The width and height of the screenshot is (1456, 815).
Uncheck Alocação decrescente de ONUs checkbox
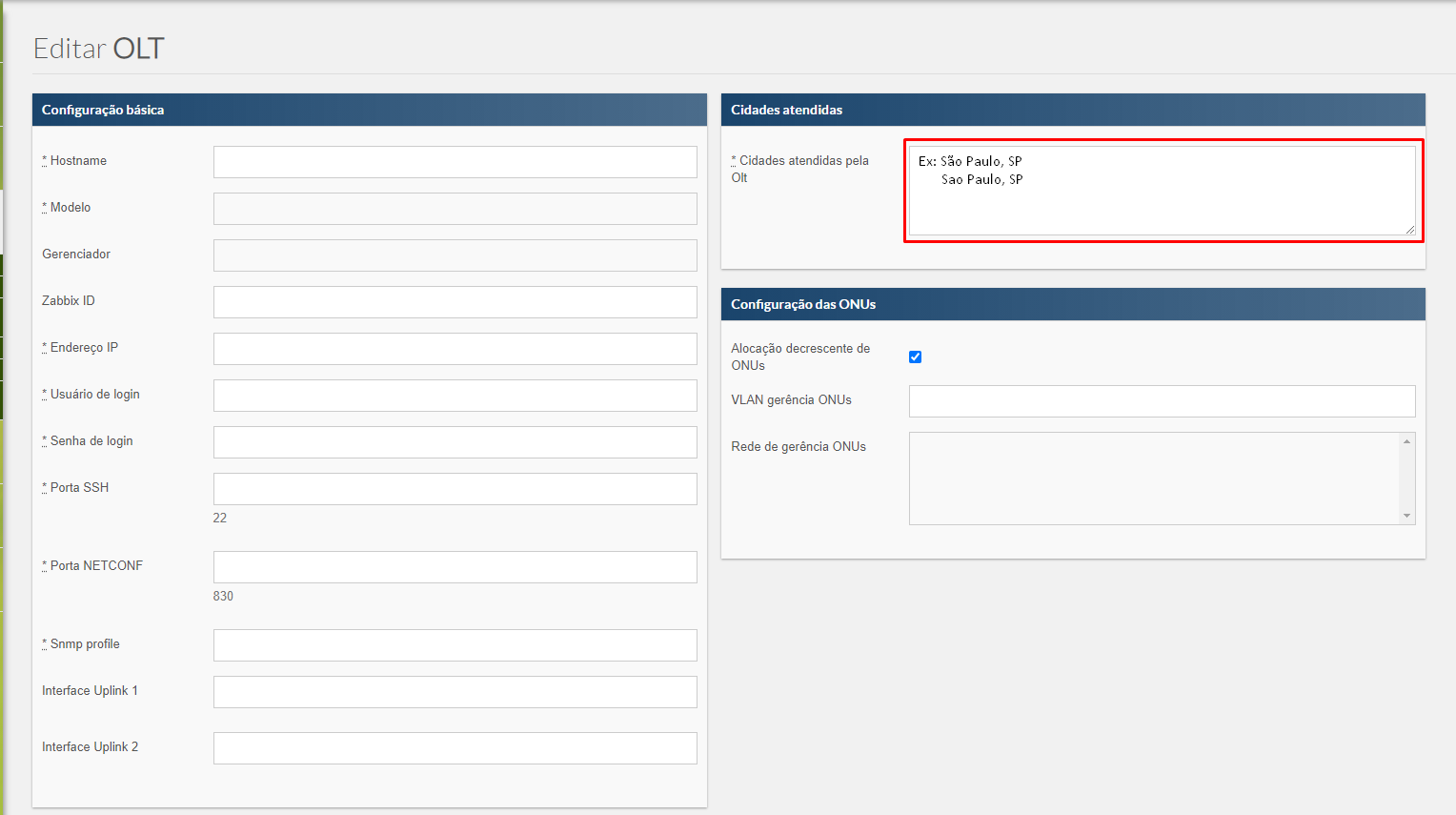(x=915, y=357)
